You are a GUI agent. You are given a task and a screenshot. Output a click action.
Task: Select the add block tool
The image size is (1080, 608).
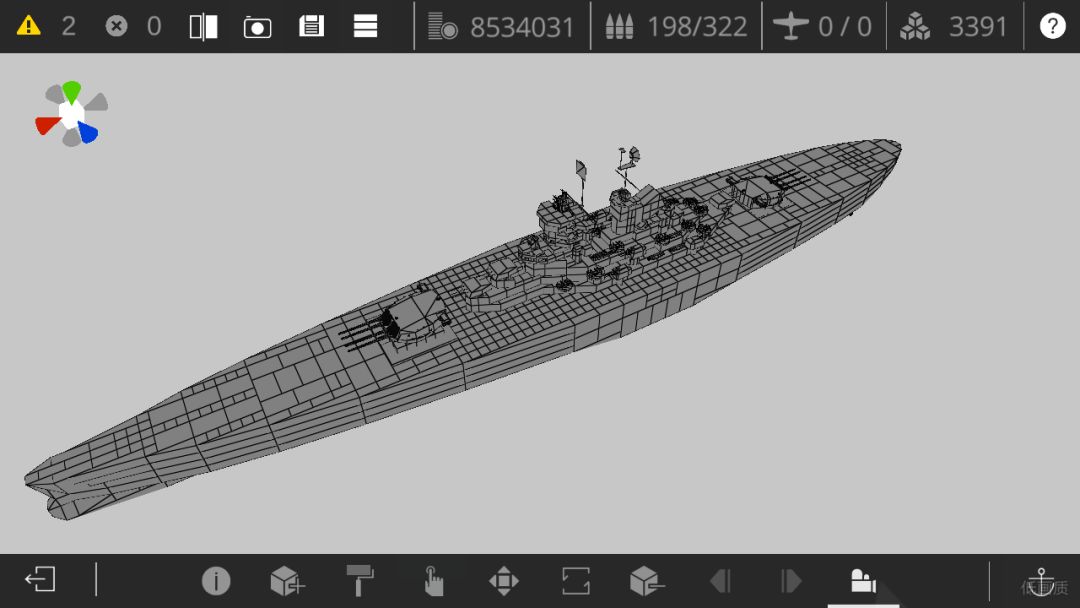tap(287, 580)
